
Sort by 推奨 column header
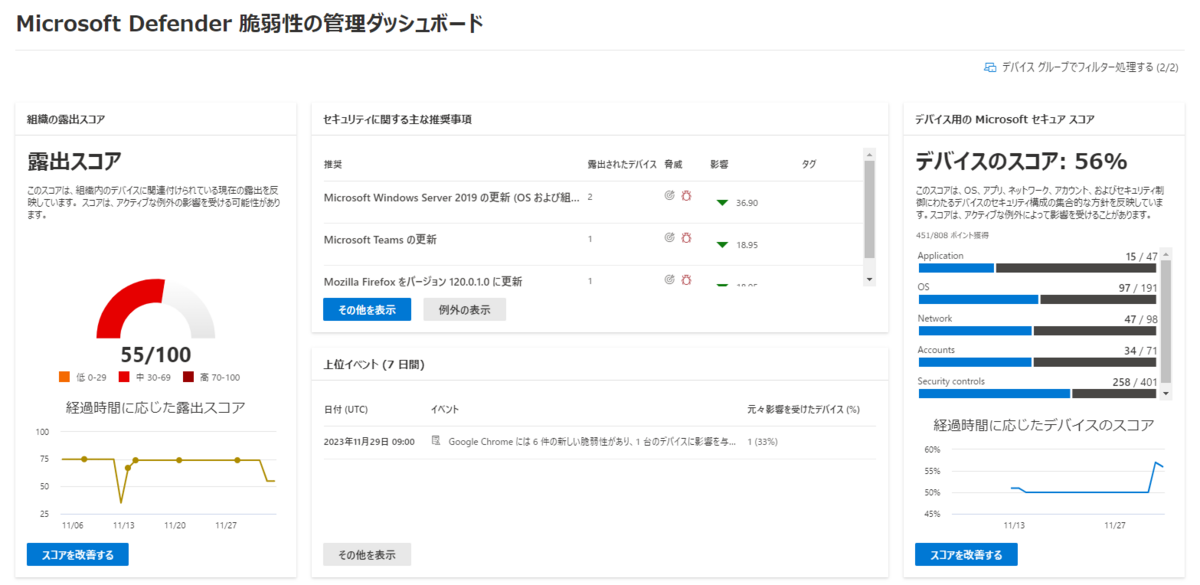click(333, 164)
